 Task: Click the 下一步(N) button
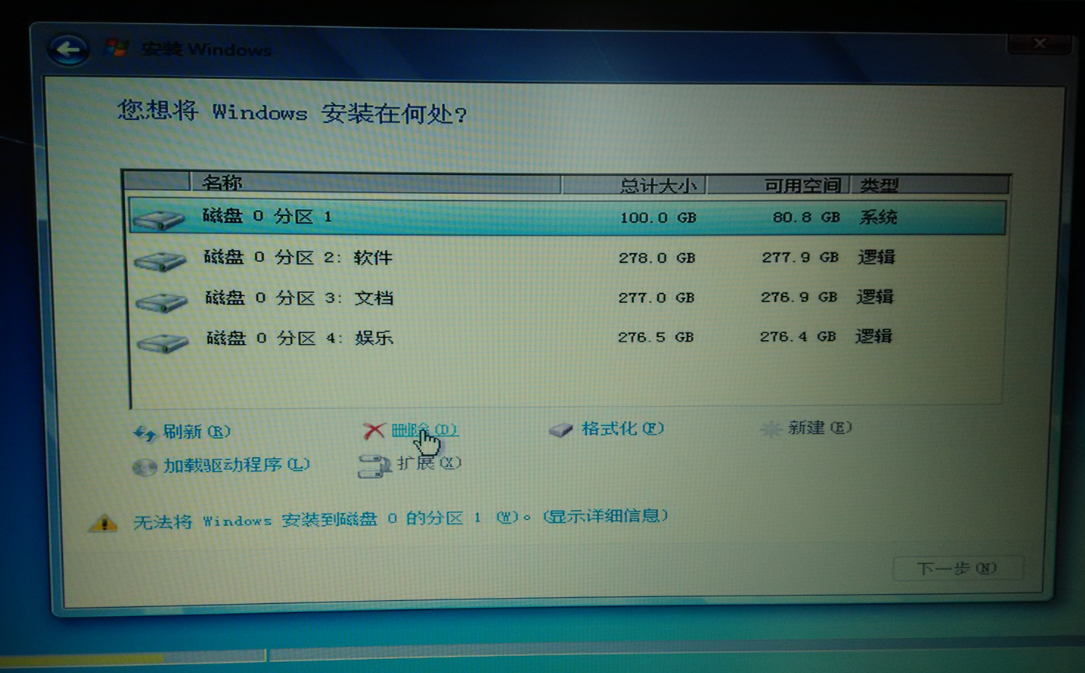click(957, 568)
